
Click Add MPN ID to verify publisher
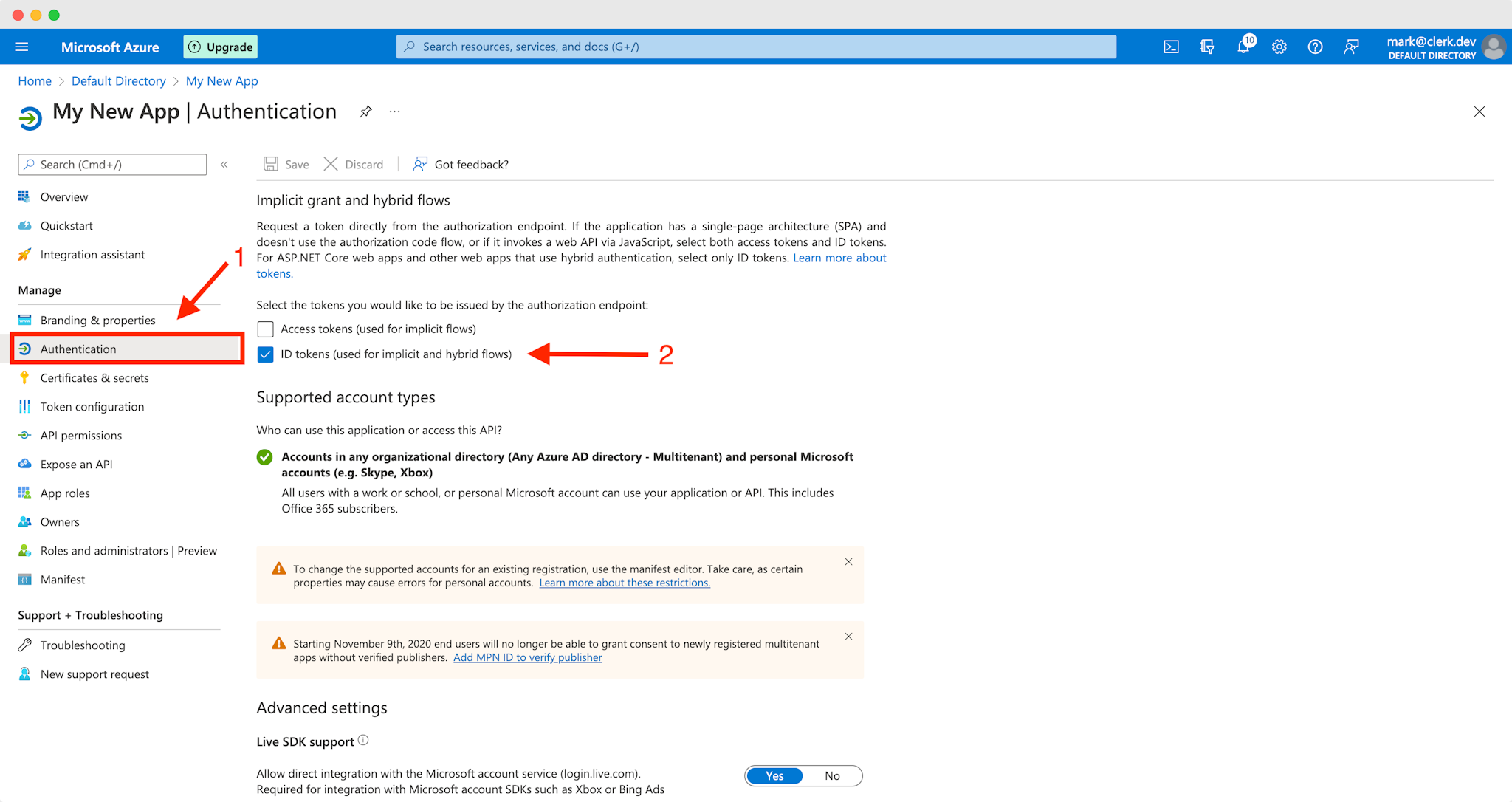528,657
